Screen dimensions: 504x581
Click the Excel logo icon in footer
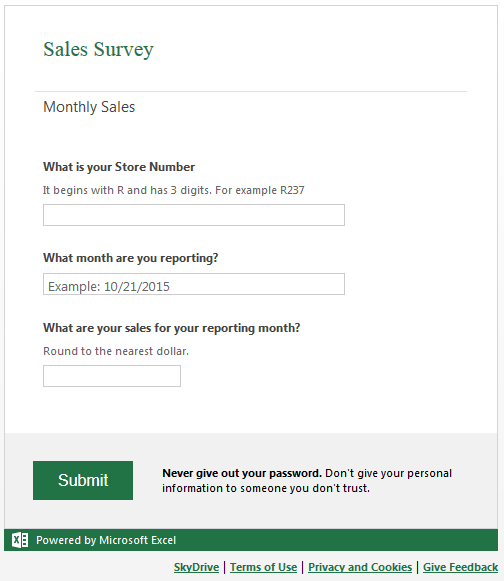click(x=20, y=540)
